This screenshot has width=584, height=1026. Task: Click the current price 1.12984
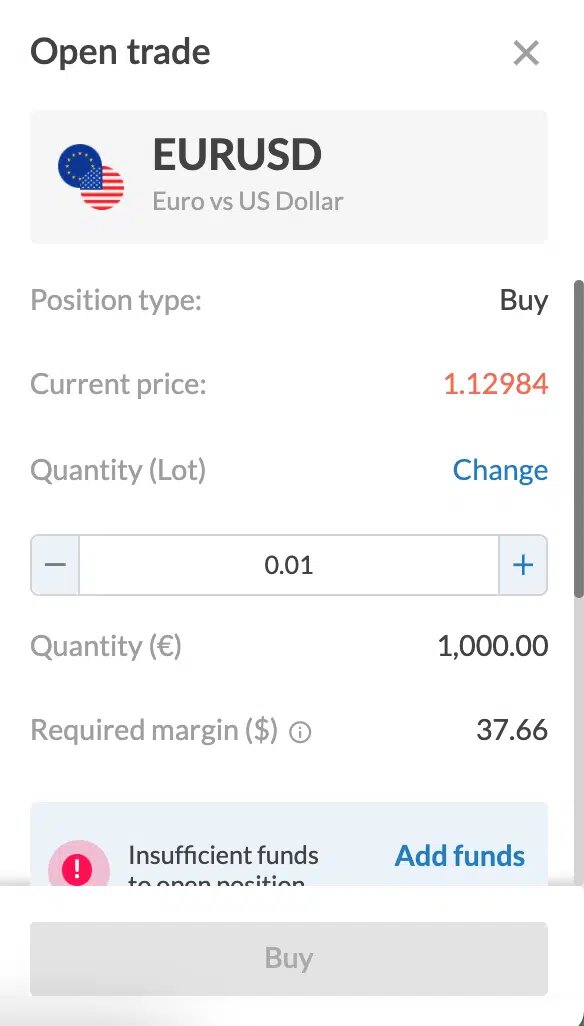496,384
